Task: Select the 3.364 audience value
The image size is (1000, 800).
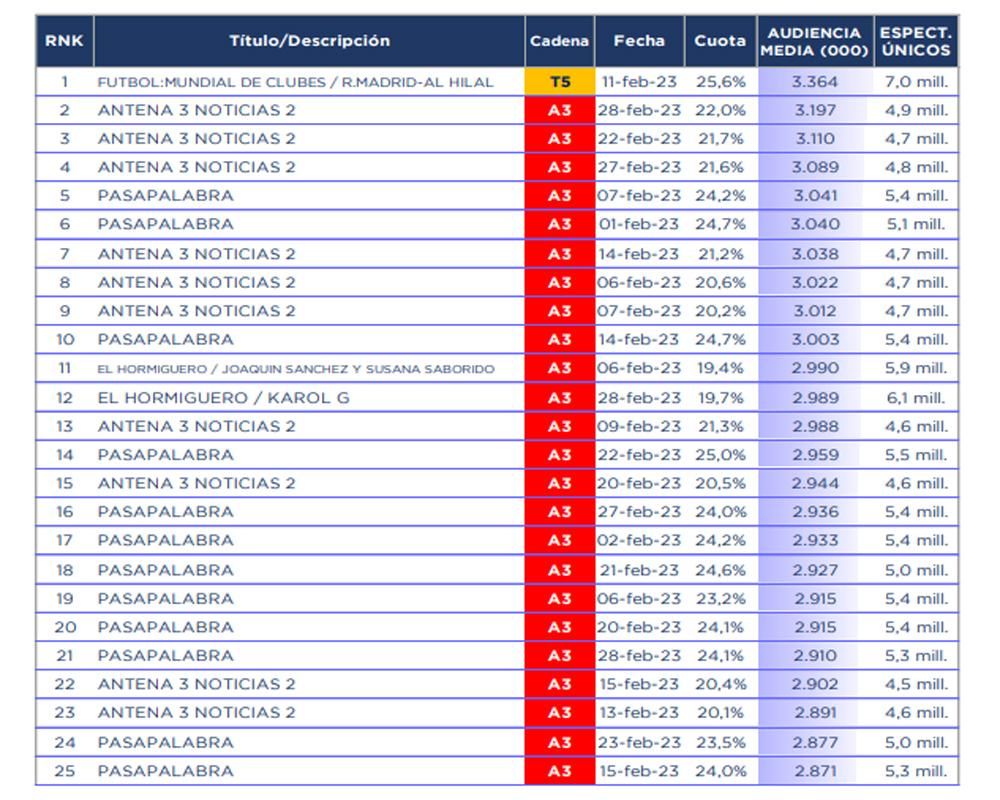Action: pyautogui.click(x=815, y=82)
